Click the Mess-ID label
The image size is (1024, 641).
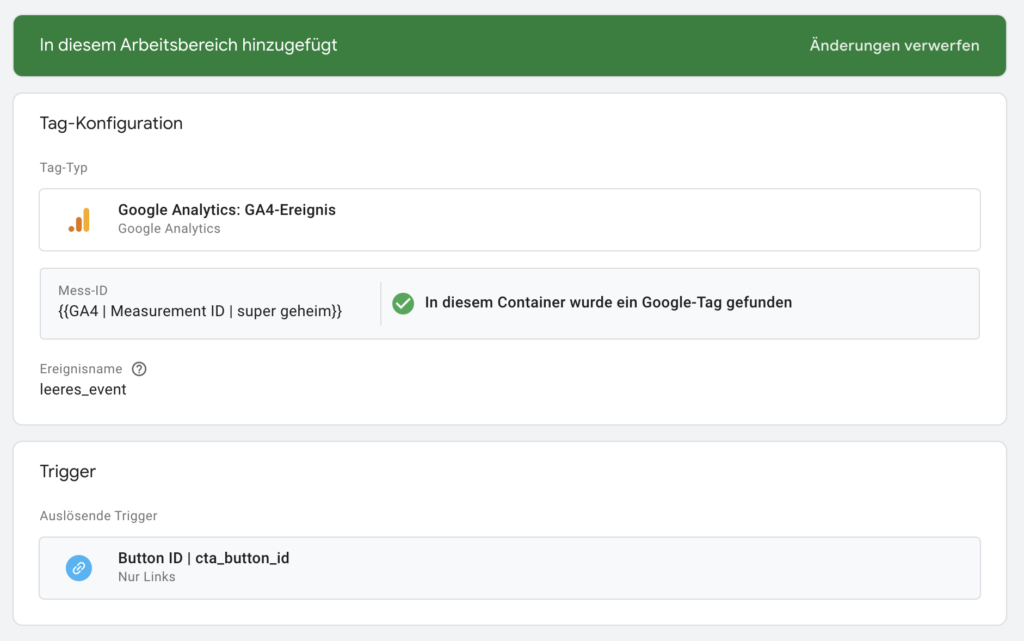83,290
